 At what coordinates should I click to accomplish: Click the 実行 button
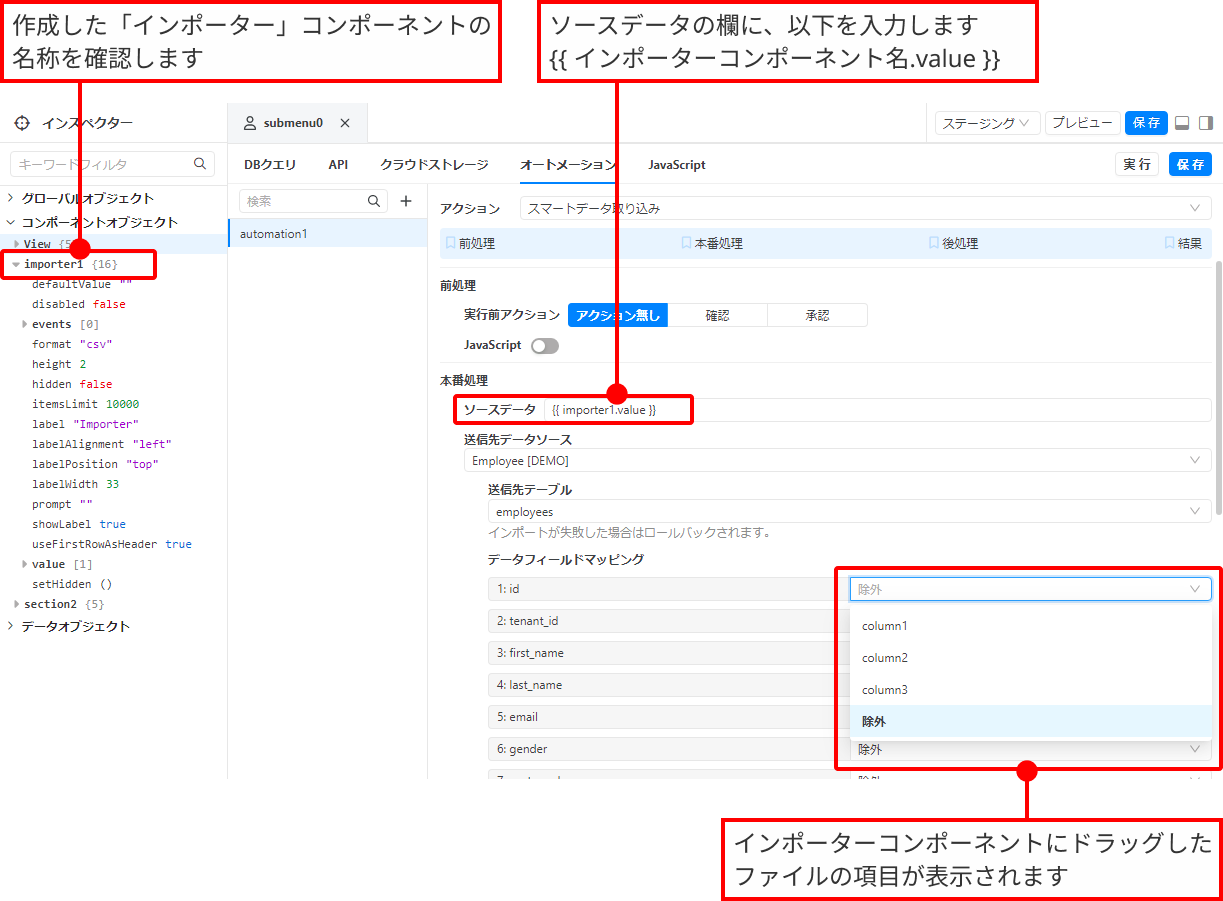click(1136, 165)
